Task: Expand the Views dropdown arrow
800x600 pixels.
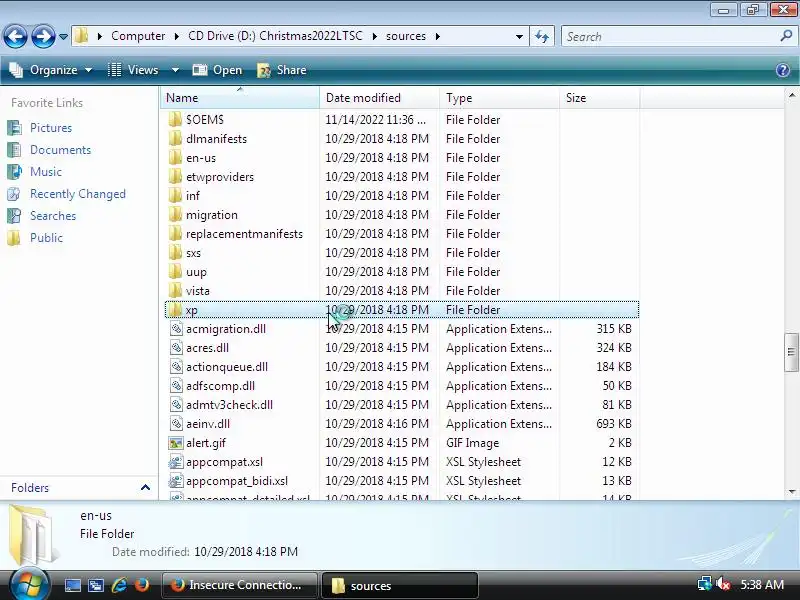Action: click(x=175, y=70)
